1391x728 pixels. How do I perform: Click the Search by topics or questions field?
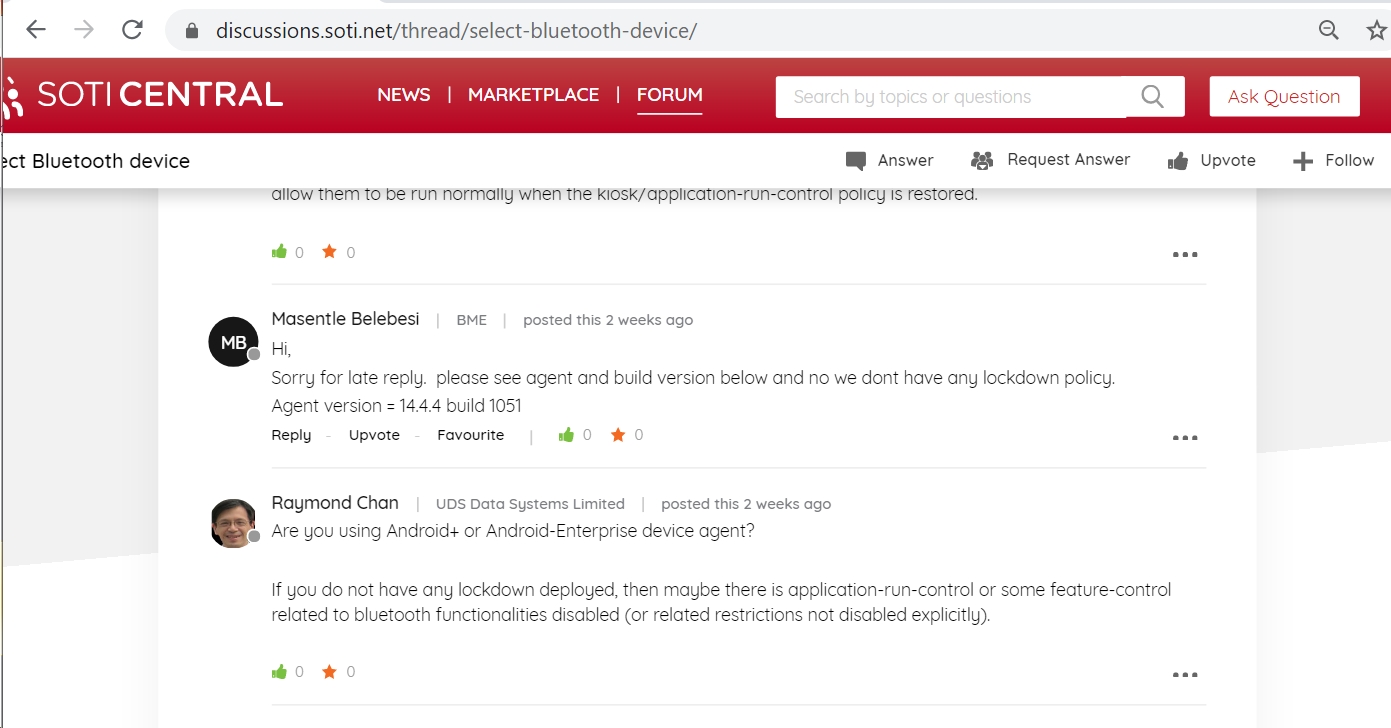pyautogui.click(x=950, y=97)
